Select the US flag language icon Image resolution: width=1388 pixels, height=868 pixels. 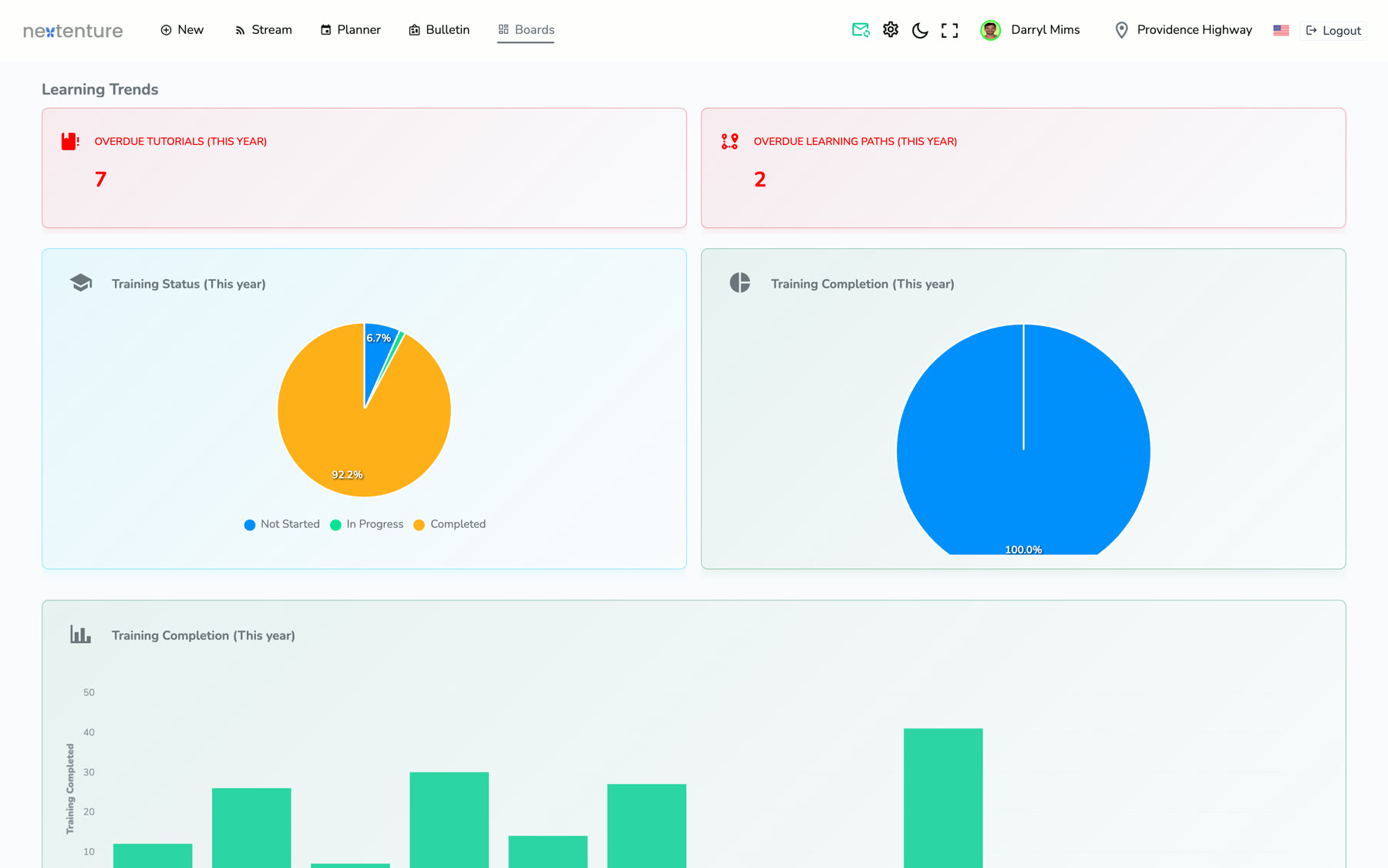click(1282, 30)
